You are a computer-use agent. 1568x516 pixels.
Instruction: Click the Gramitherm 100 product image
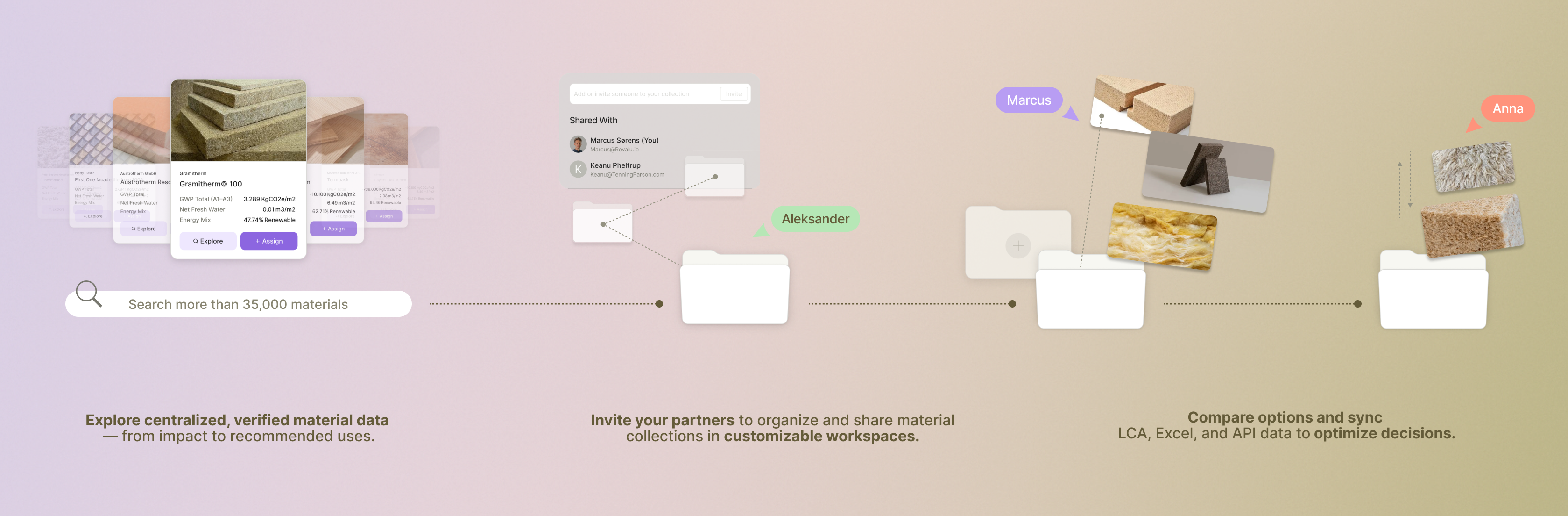pos(238,121)
